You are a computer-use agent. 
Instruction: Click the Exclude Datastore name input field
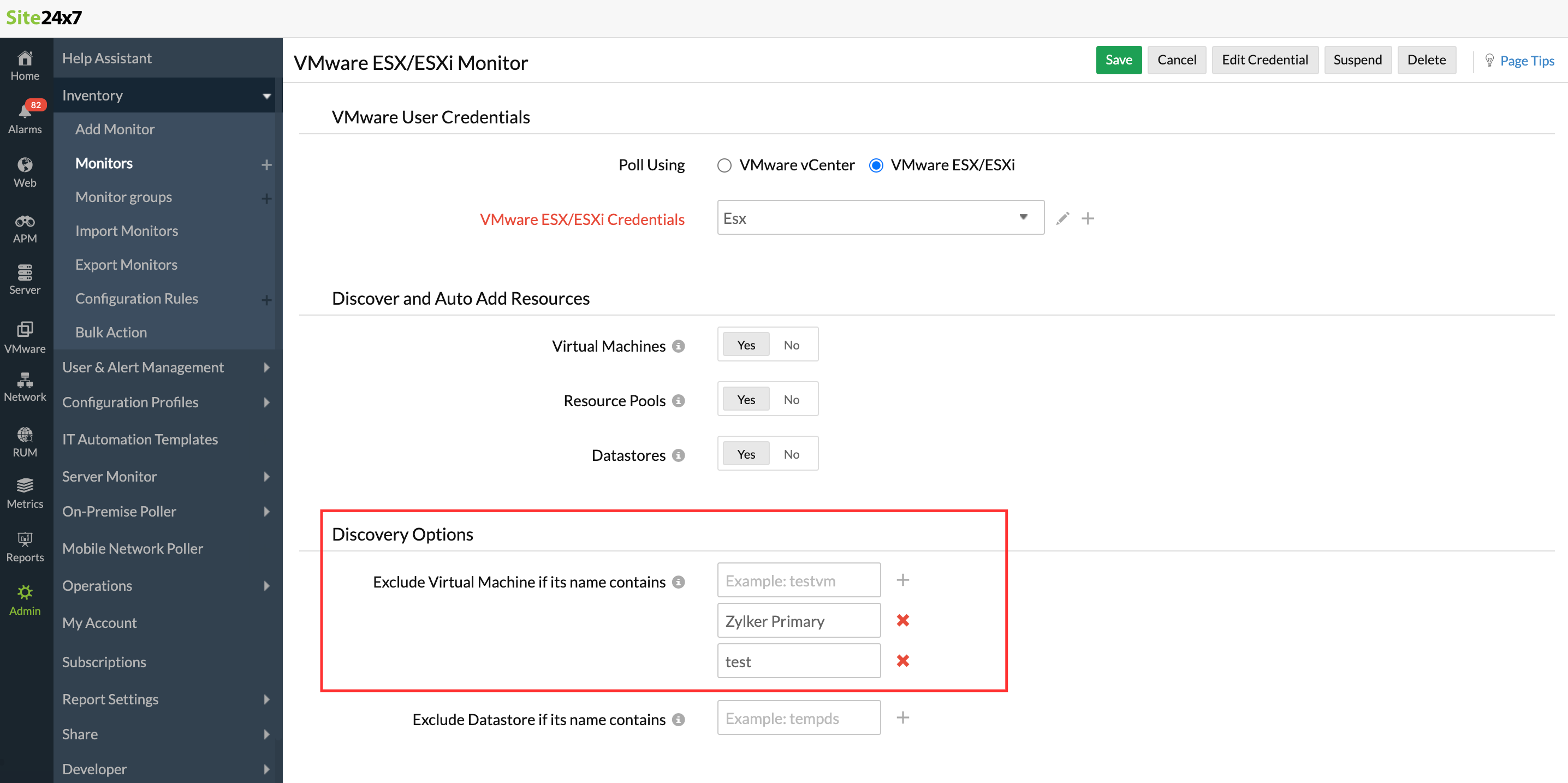coord(798,719)
